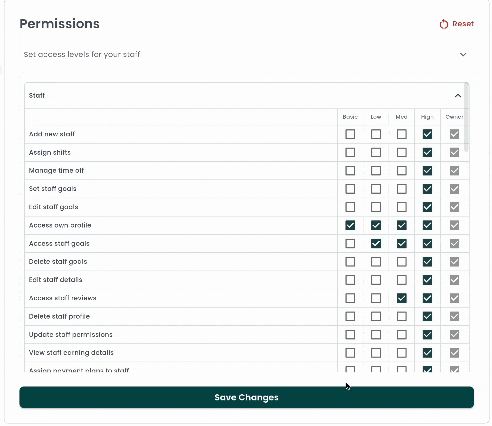Check Basic for Delete staff goals
Viewport: 492px width, 426px height.
tap(350, 262)
